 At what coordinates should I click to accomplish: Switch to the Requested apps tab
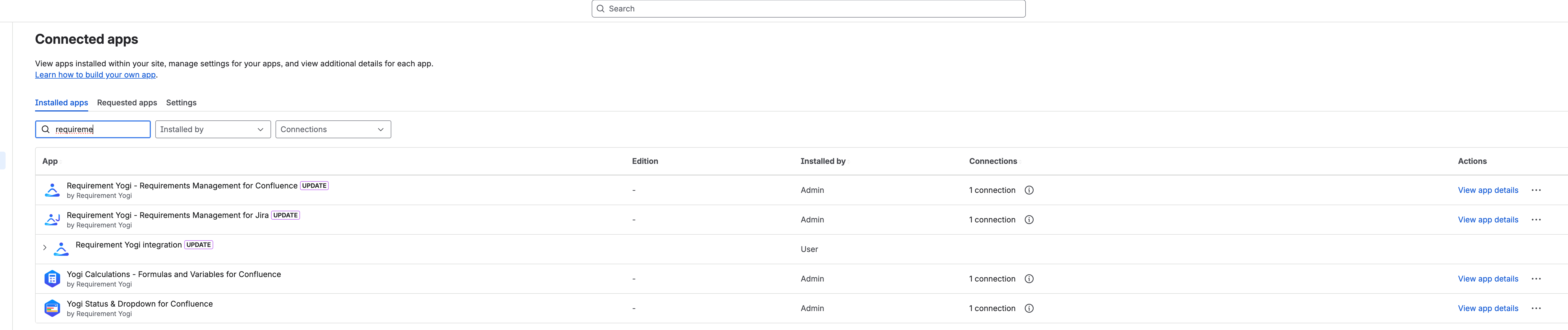click(x=127, y=103)
